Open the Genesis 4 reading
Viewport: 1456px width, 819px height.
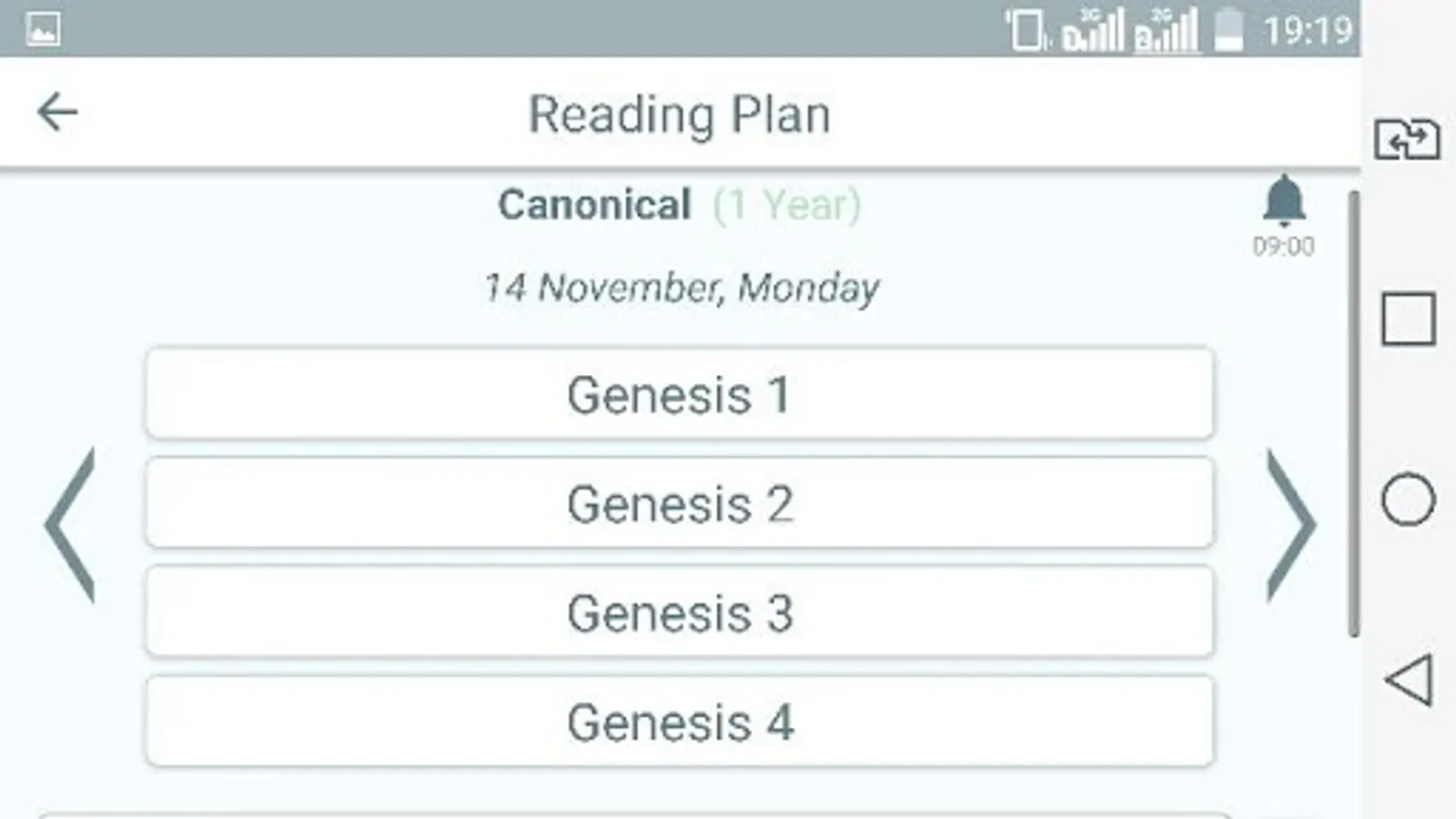pyautogui.click(x=679, y=722)
